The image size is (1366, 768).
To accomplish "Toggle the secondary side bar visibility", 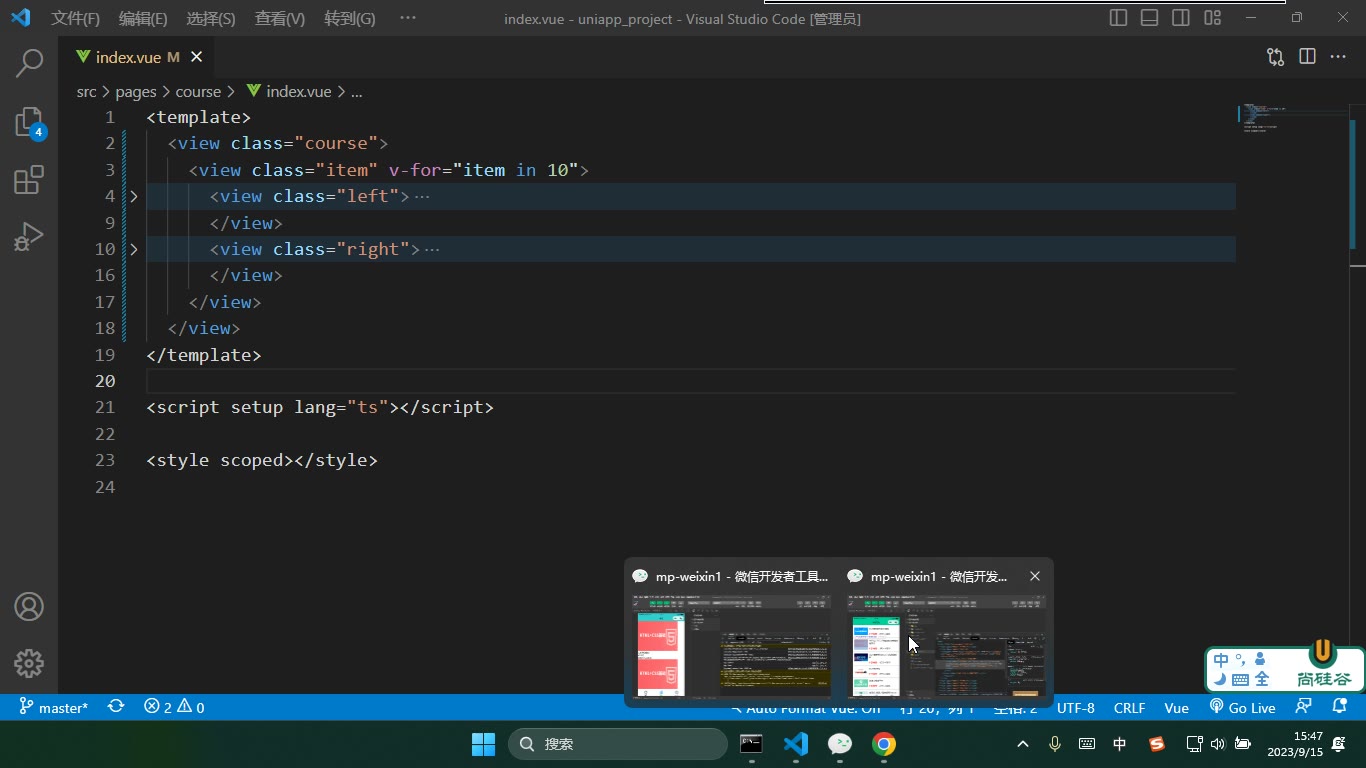I will coord(1181,18).
